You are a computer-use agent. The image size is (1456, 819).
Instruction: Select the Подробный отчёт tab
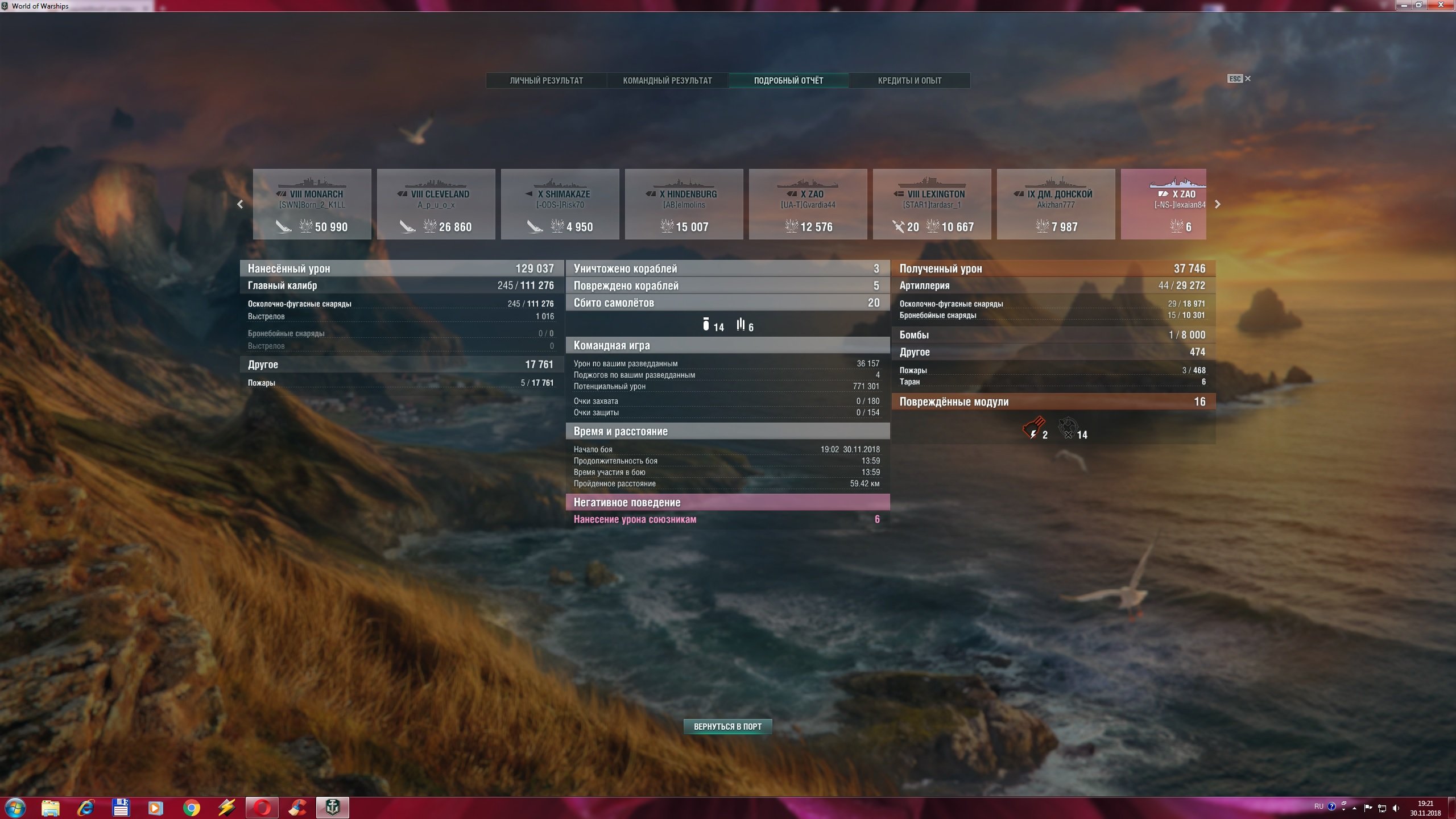click(x=788, y=80)
